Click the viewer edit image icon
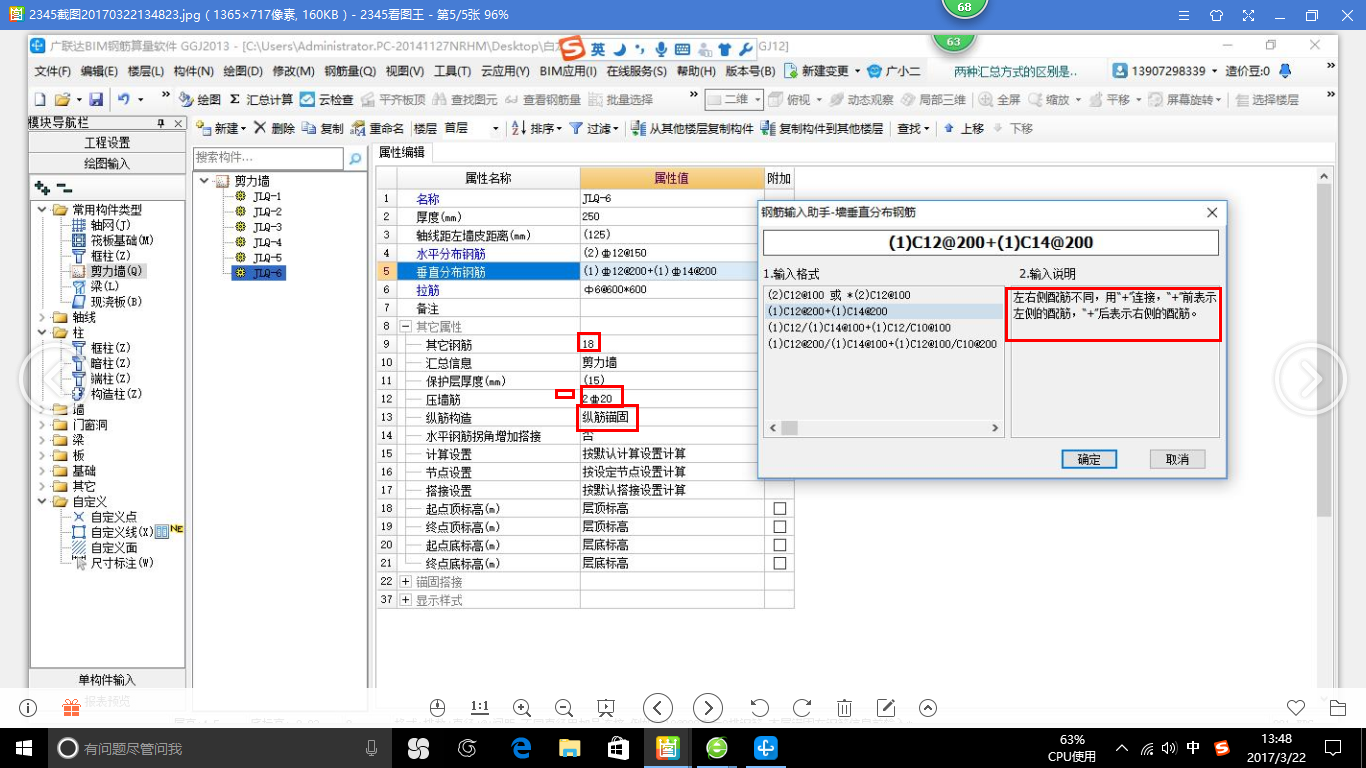This screenshot has height=768, width=1366. (x=886, y=707)
